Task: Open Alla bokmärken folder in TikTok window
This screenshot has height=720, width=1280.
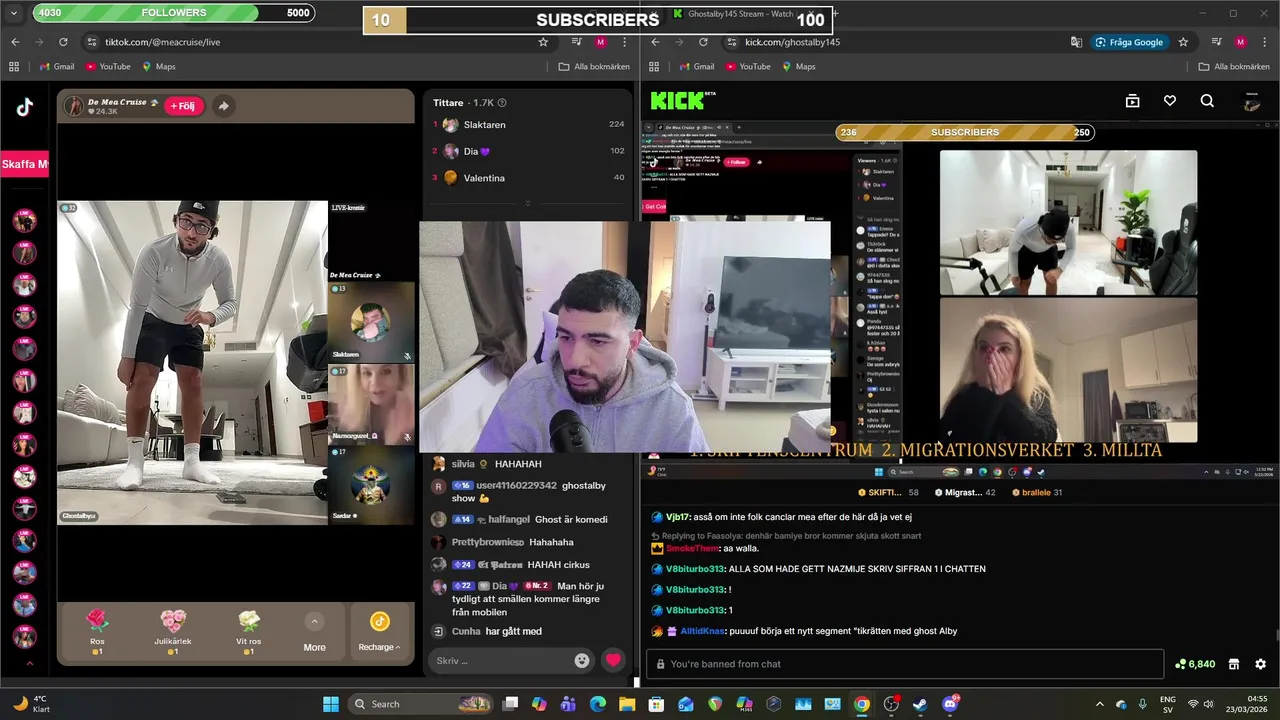Action: [x=594, y=67]
